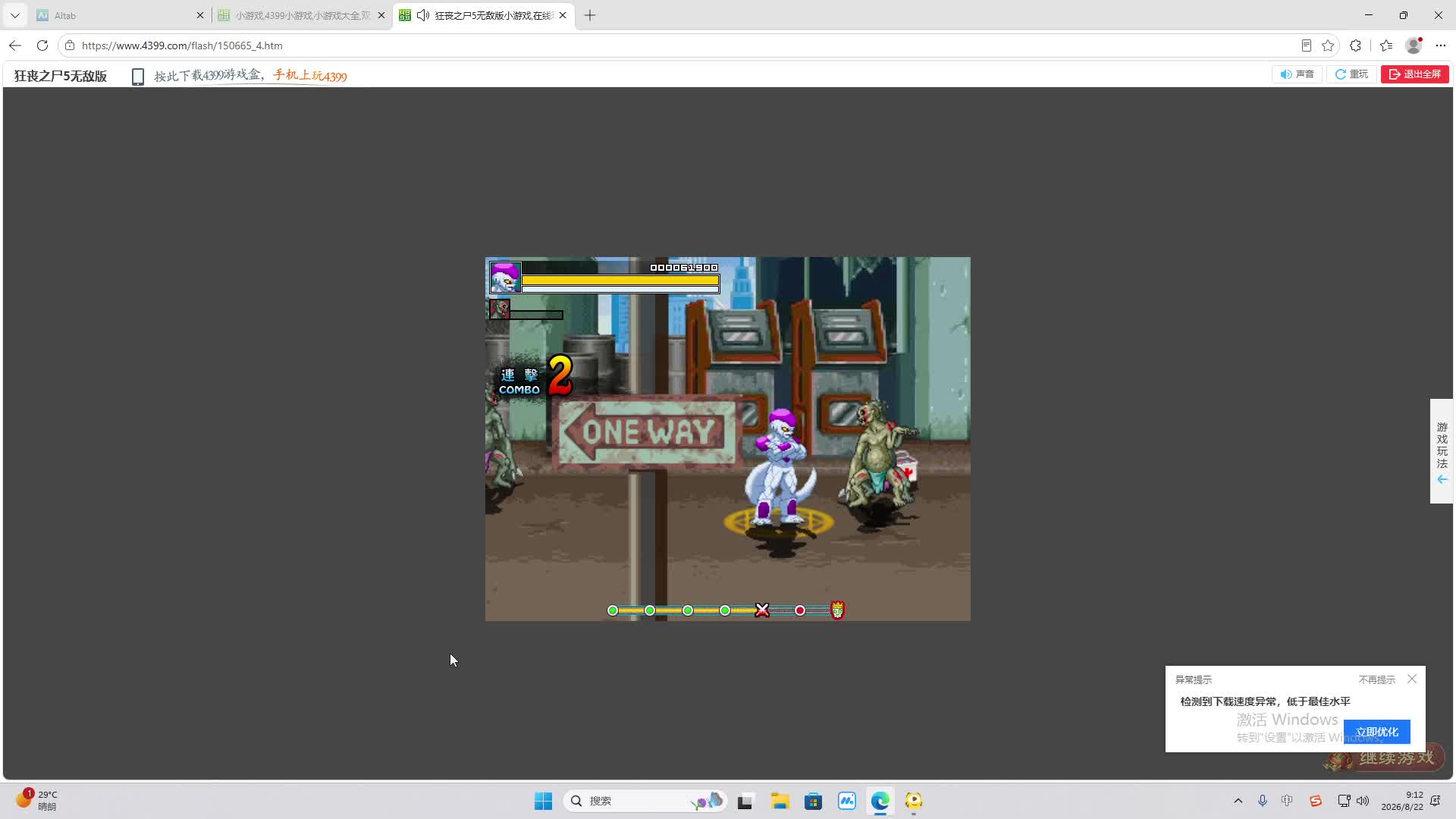The height and width of the screenshot is (819, 1456).
Task: Open Microsoft Edge from the taskbar
Action: click(880, 801)
